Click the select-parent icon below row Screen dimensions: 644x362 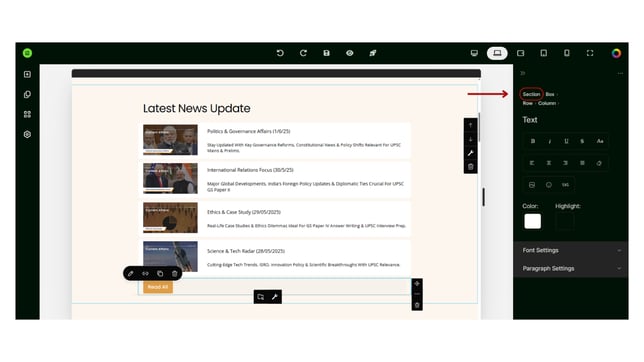(x=260, y=297)
